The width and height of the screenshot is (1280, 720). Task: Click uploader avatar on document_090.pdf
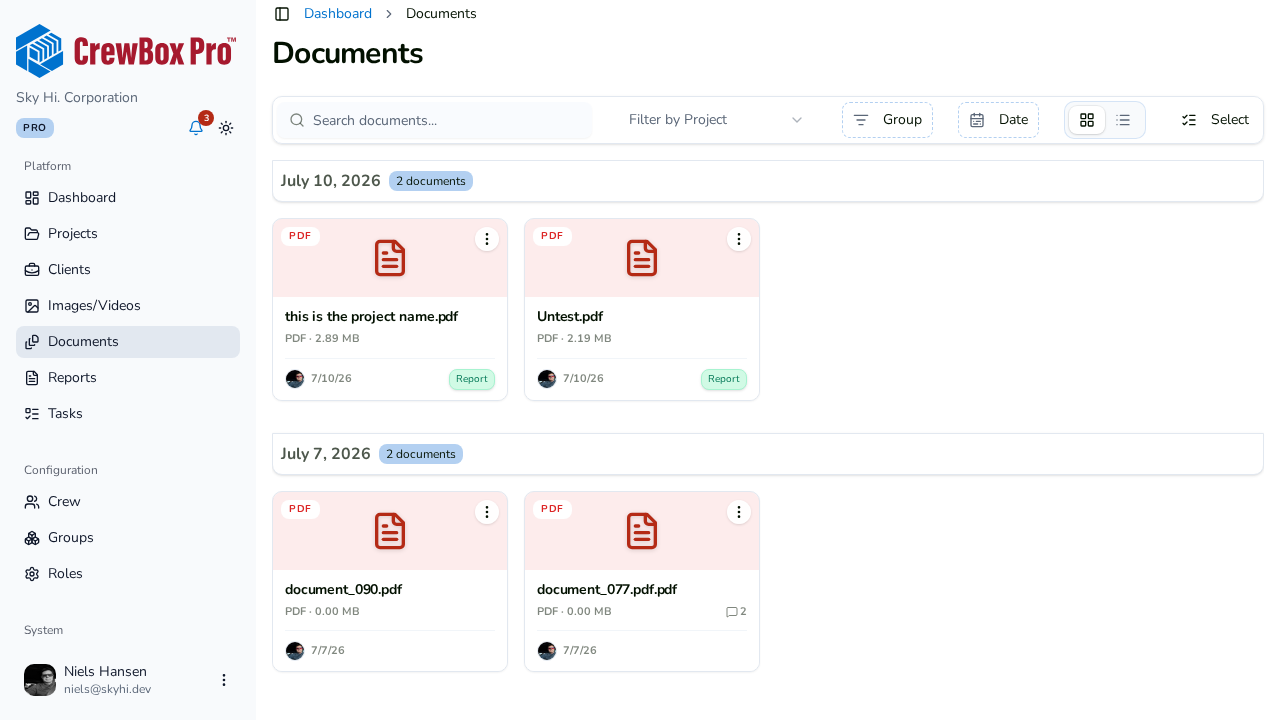(x=295, y=651)
